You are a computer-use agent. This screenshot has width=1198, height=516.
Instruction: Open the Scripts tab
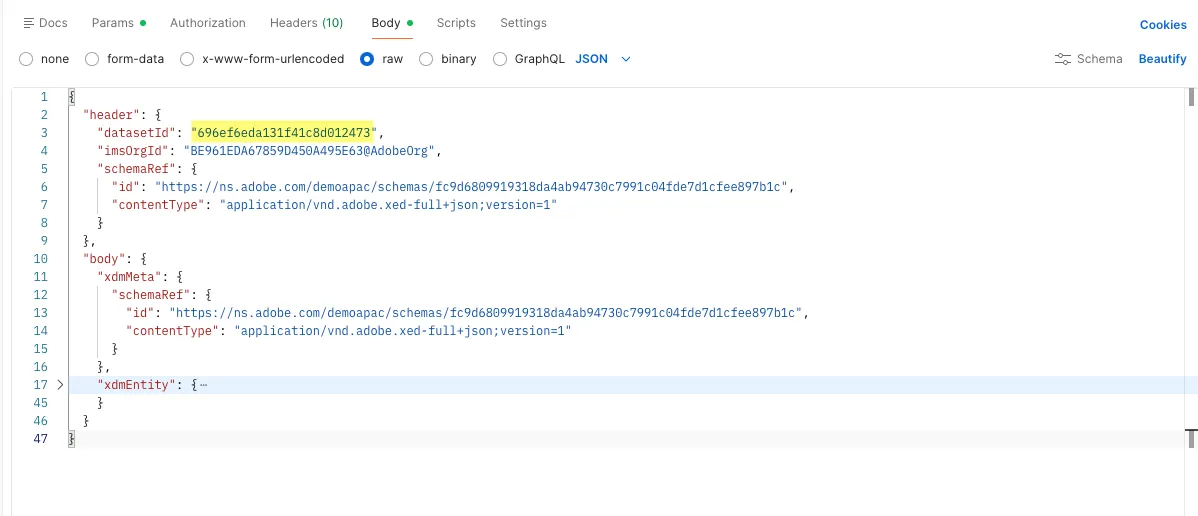coord(456,23)
